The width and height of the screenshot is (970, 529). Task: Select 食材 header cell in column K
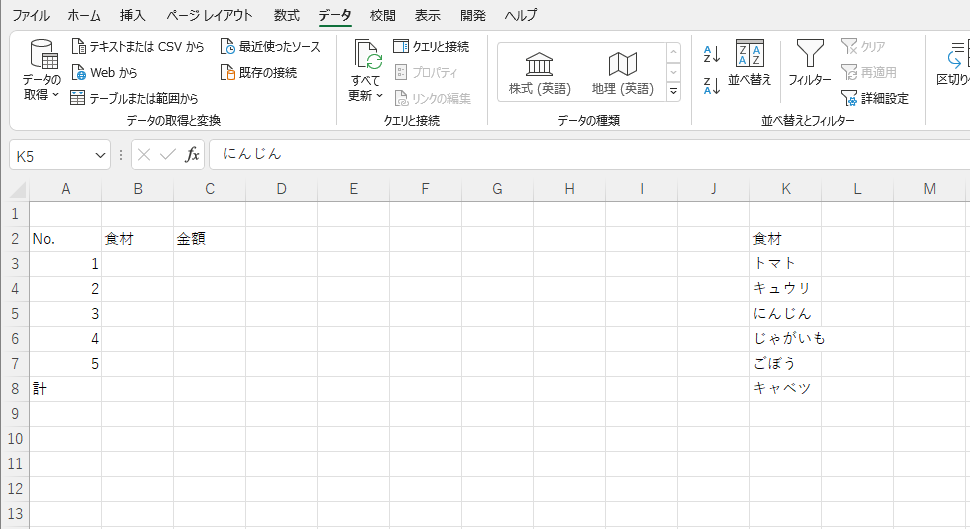(786, 239)
